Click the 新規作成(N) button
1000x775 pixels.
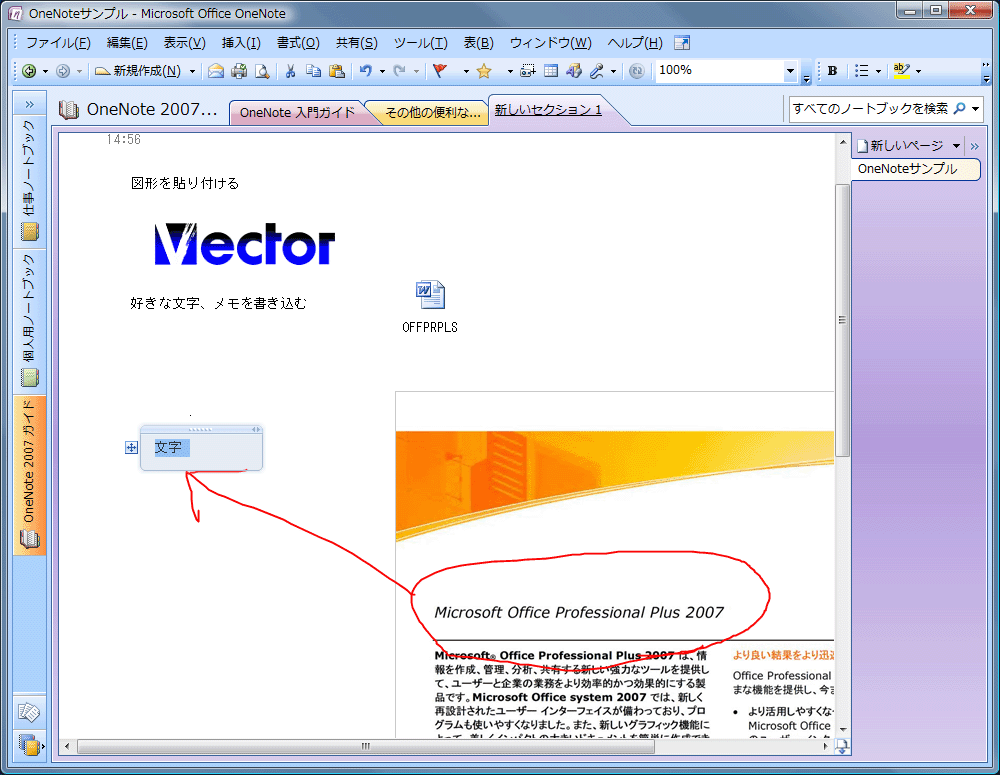click(138, 71)
